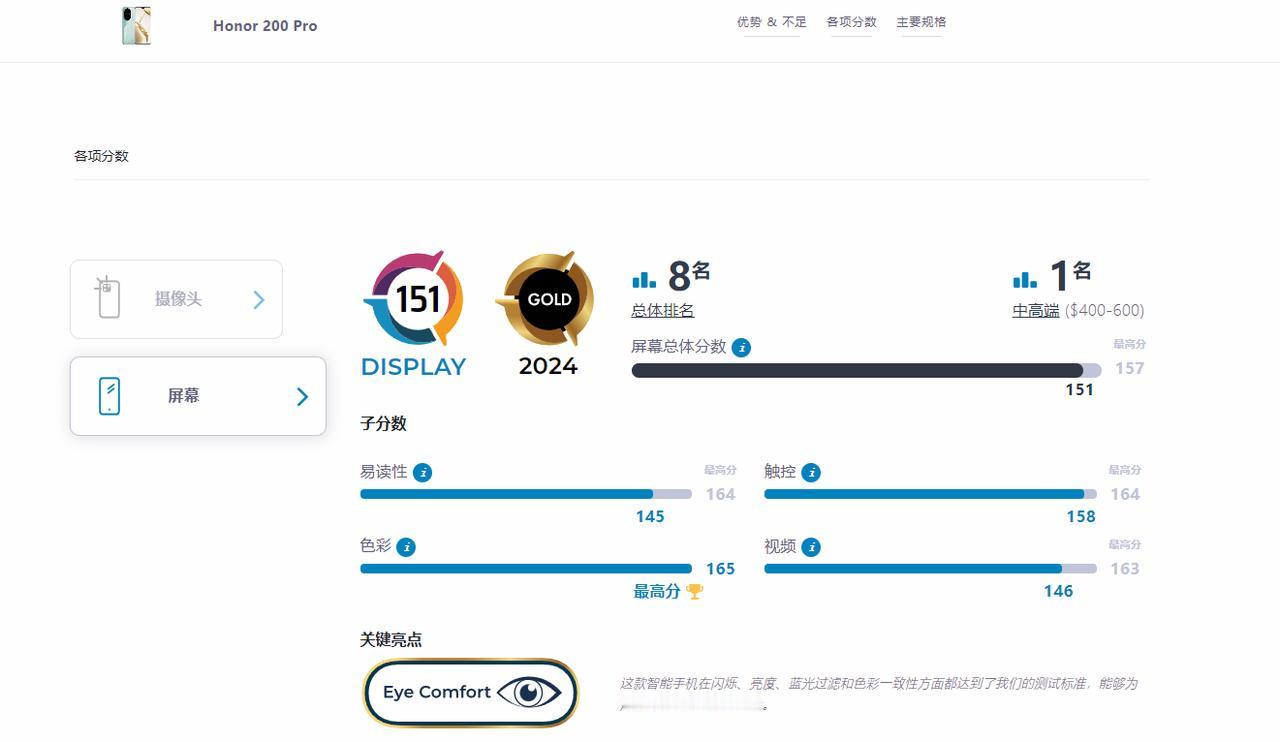
Task: Expand the 屏幕 chevron arrow
Action: 303,397
